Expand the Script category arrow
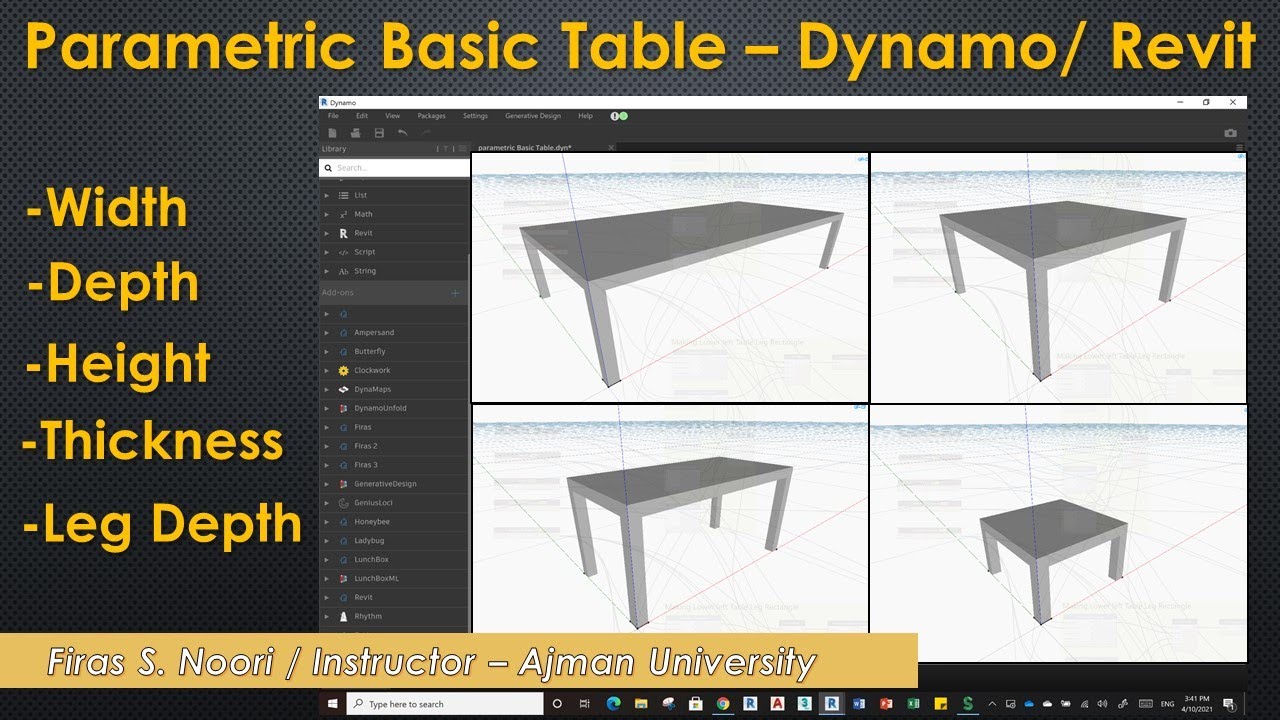The width and height of the screenshot is (1280, 720). [x=327, y=252]
